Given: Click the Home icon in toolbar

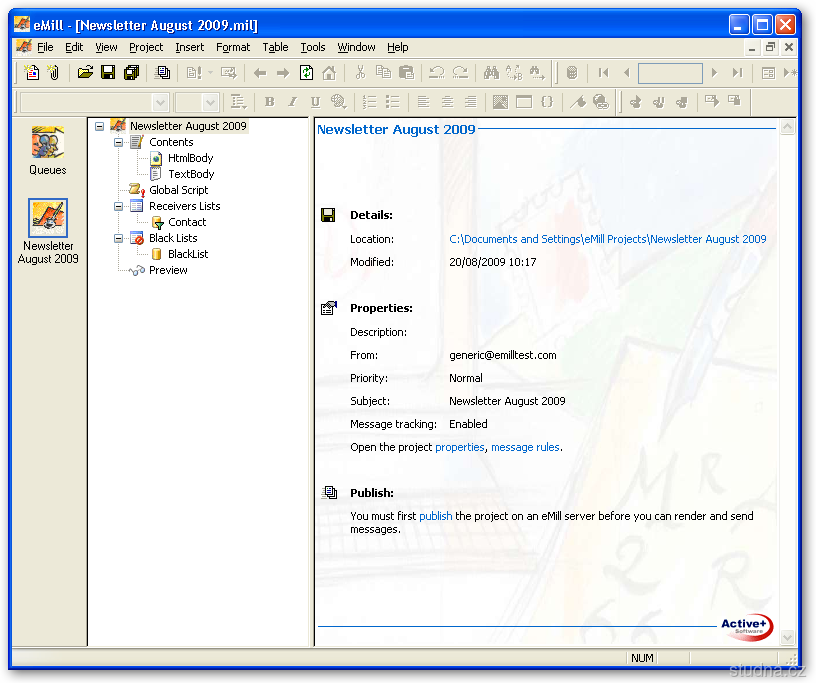Looking at the screenshot, I should click(328, 73).
